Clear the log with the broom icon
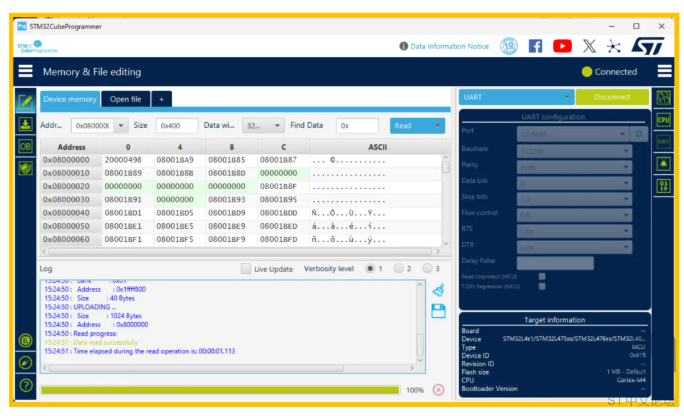Image resolution: width=684 pixels, height=416 pixels. click(x=438, y=290)
